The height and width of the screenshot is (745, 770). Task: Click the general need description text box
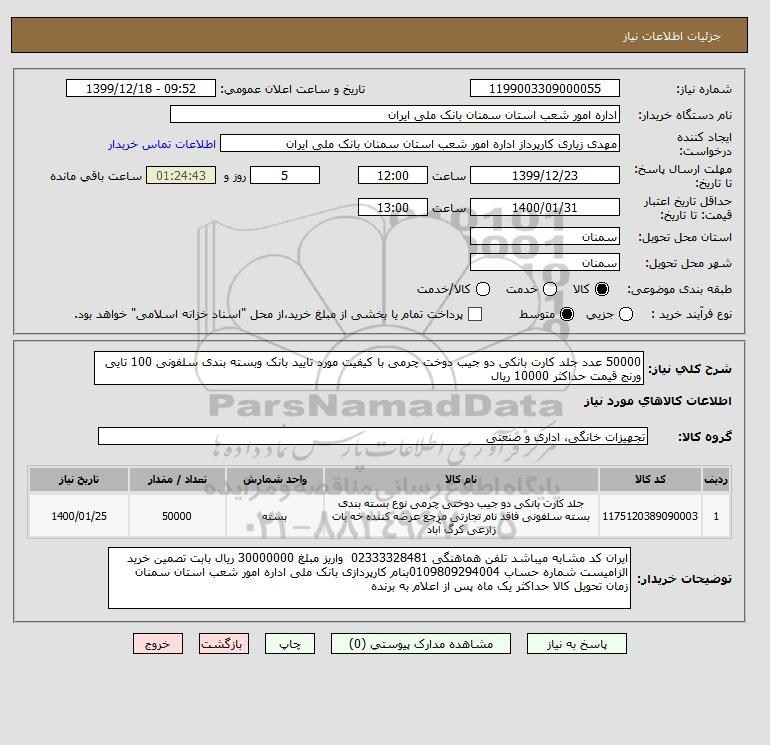pos(369,368)
